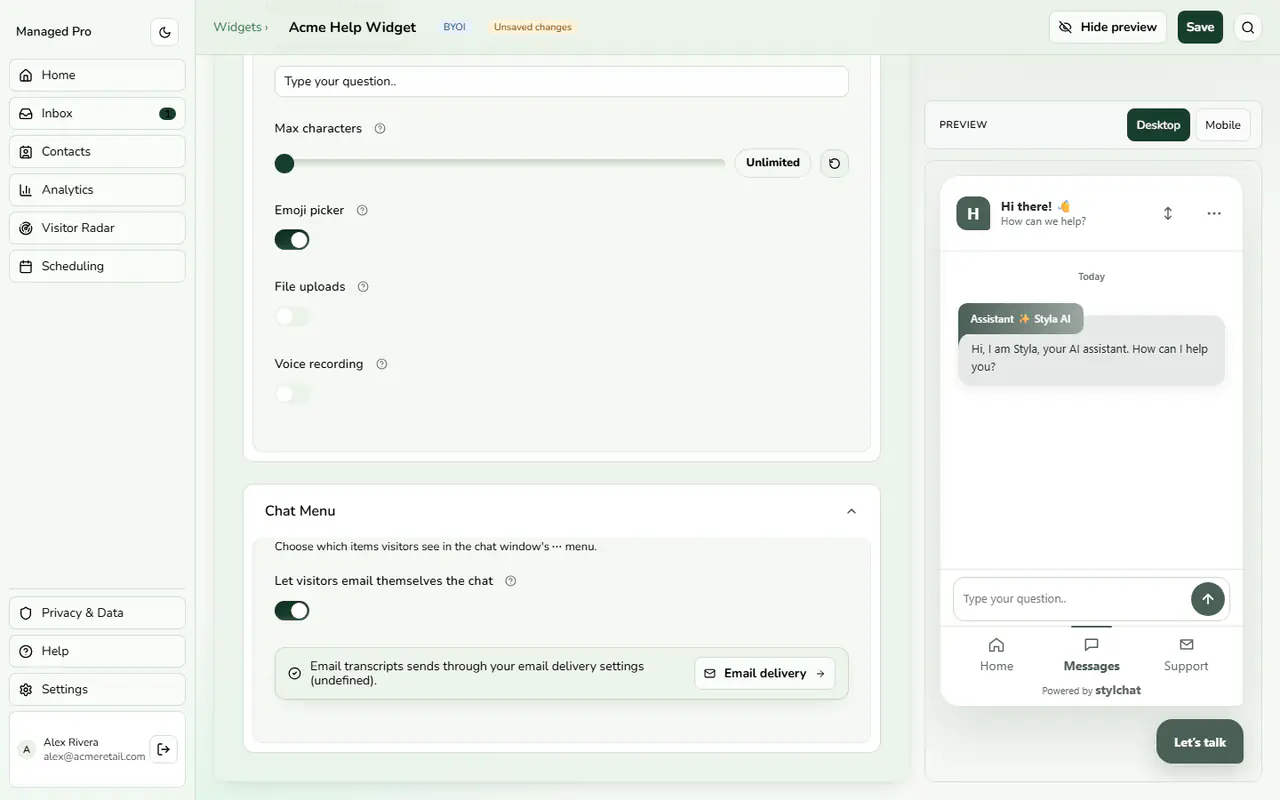Screen dimensions: 1280x800
Task: Click help icon beside Voice recording
Action: tap(381, 364)
